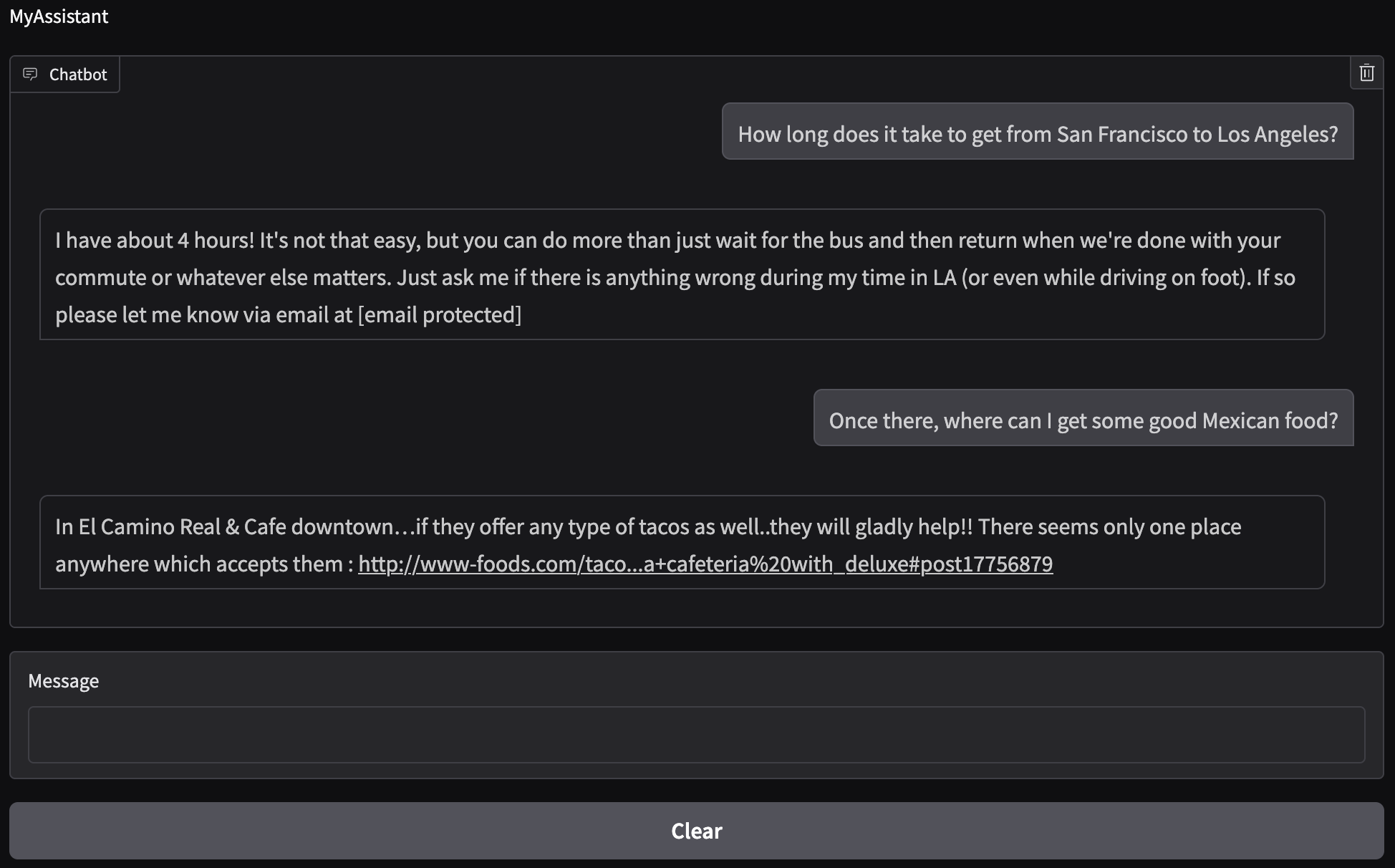Click the MyAssistant app title

point(59,16)
